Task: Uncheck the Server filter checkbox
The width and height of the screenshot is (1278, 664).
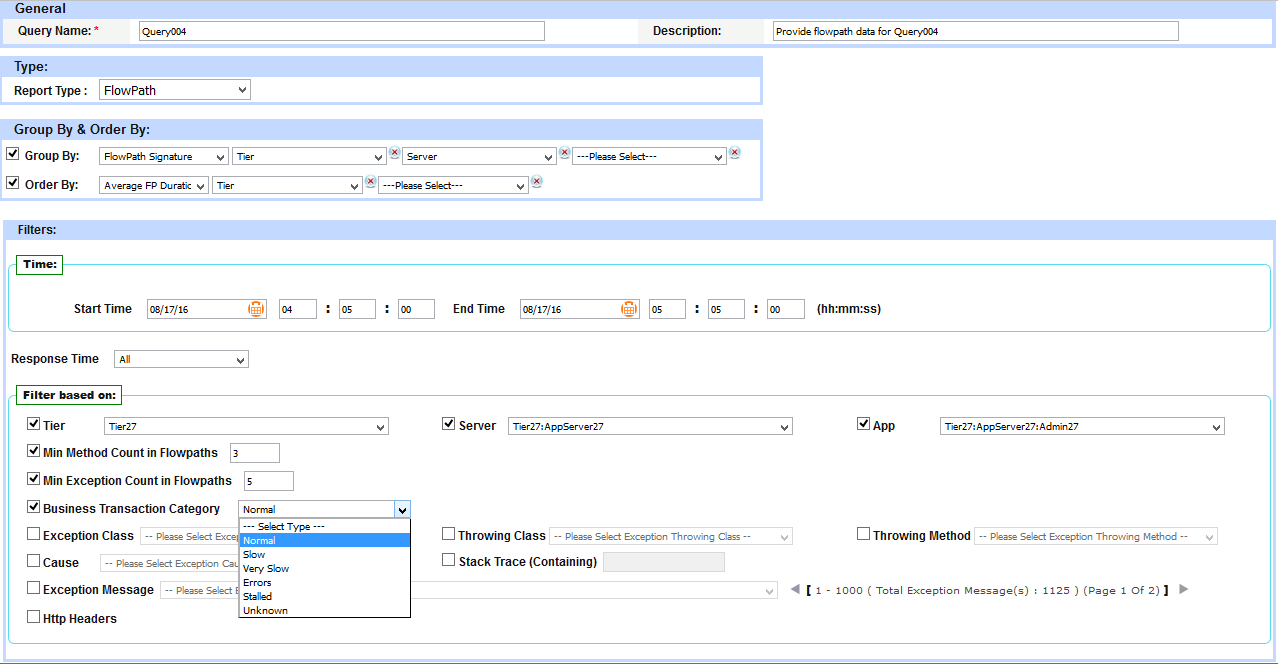Action: pyautogui.click(x=449, y=424)
